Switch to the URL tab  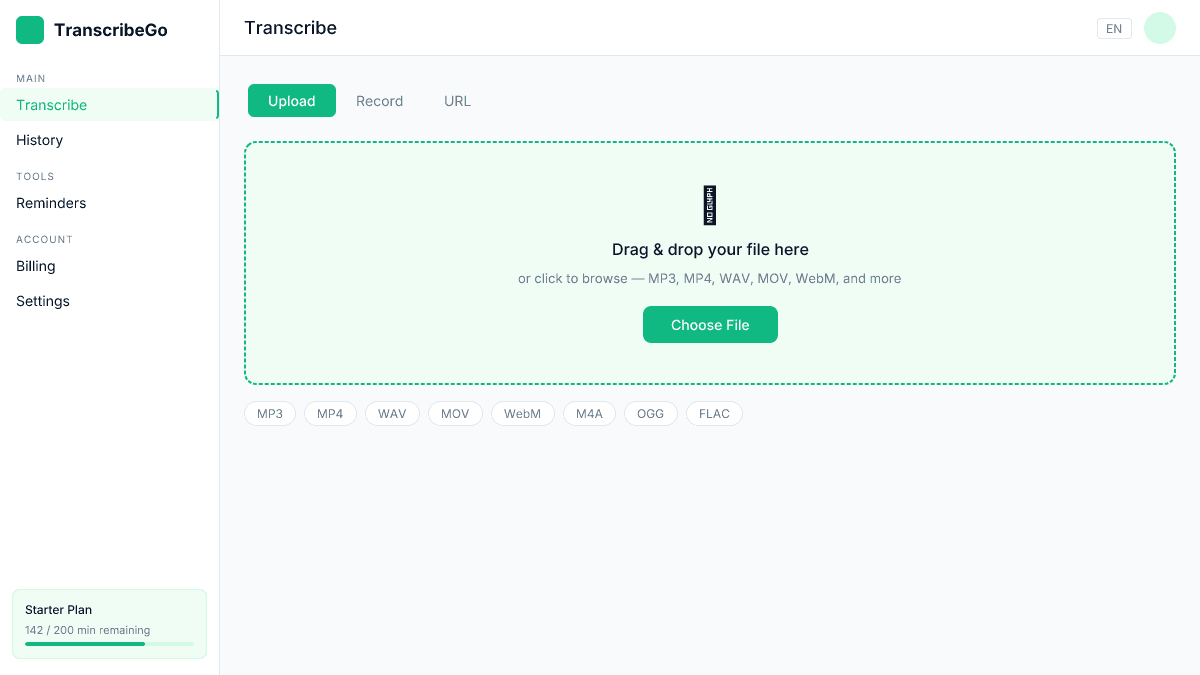pos(457,101)
